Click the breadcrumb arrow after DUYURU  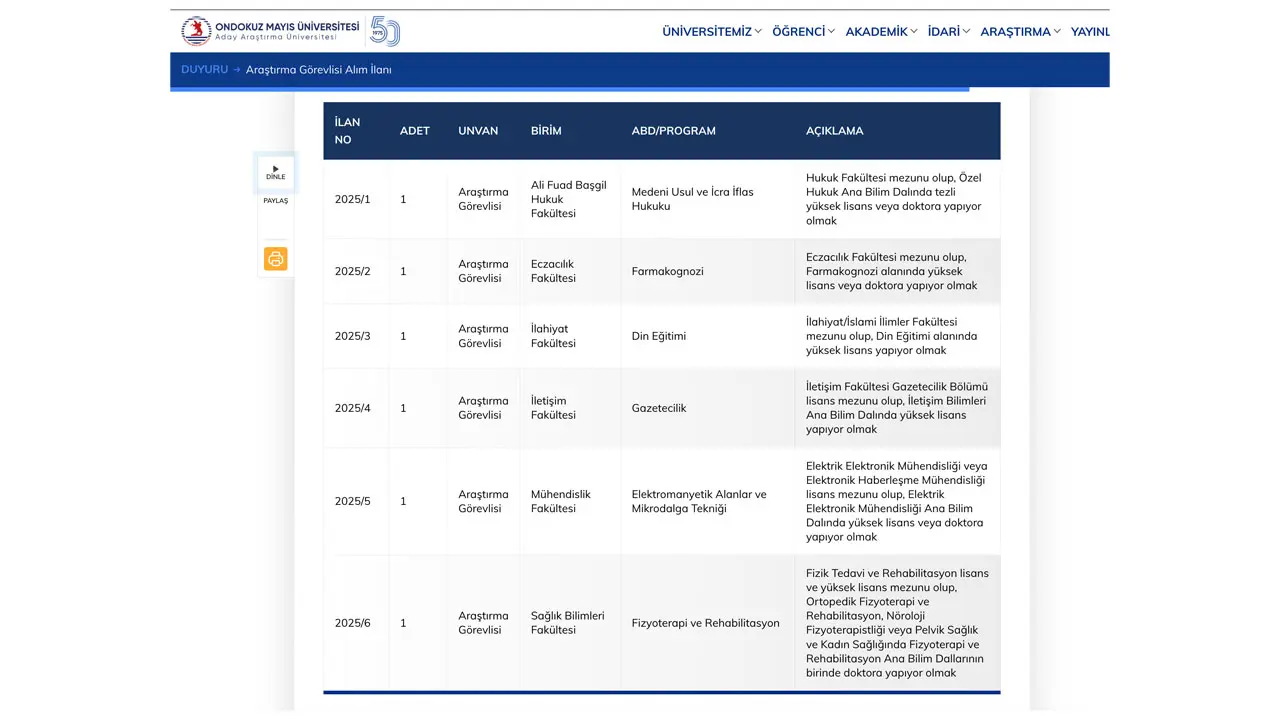pos(237,70)
